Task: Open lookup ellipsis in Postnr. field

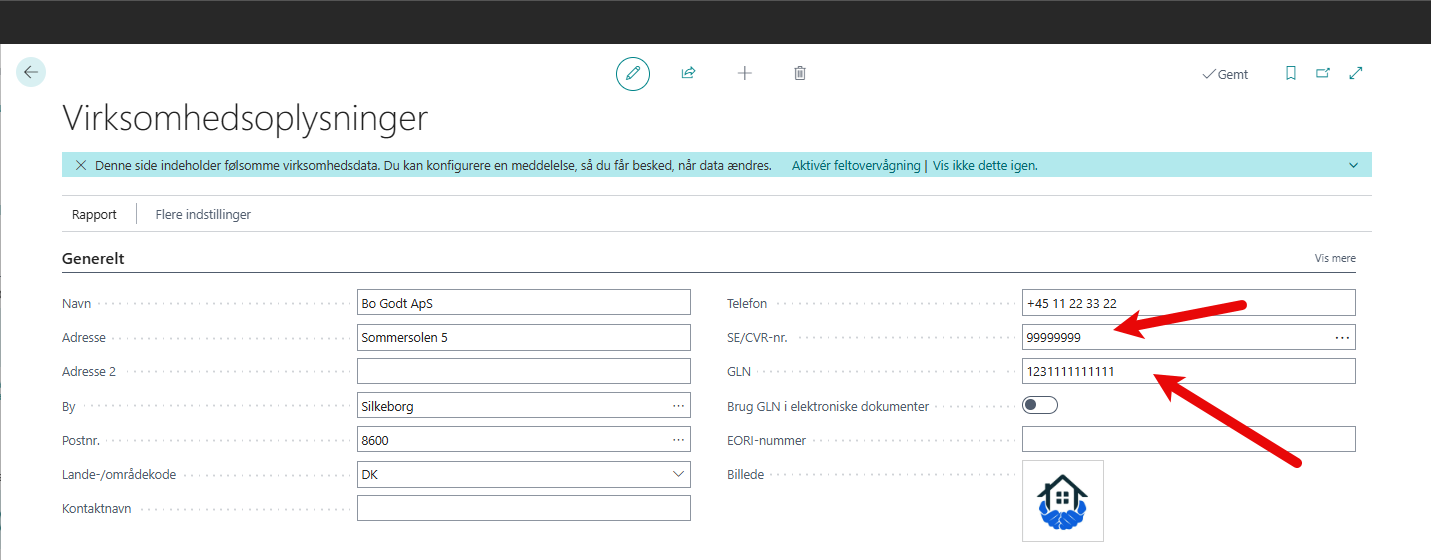Action: pyautogui.click(x=678, y=440)
